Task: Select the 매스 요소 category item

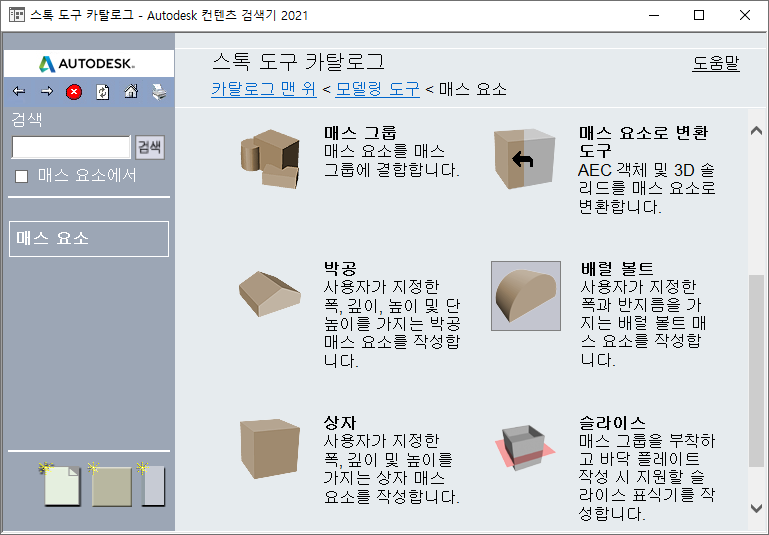Action: coord(89,239)
